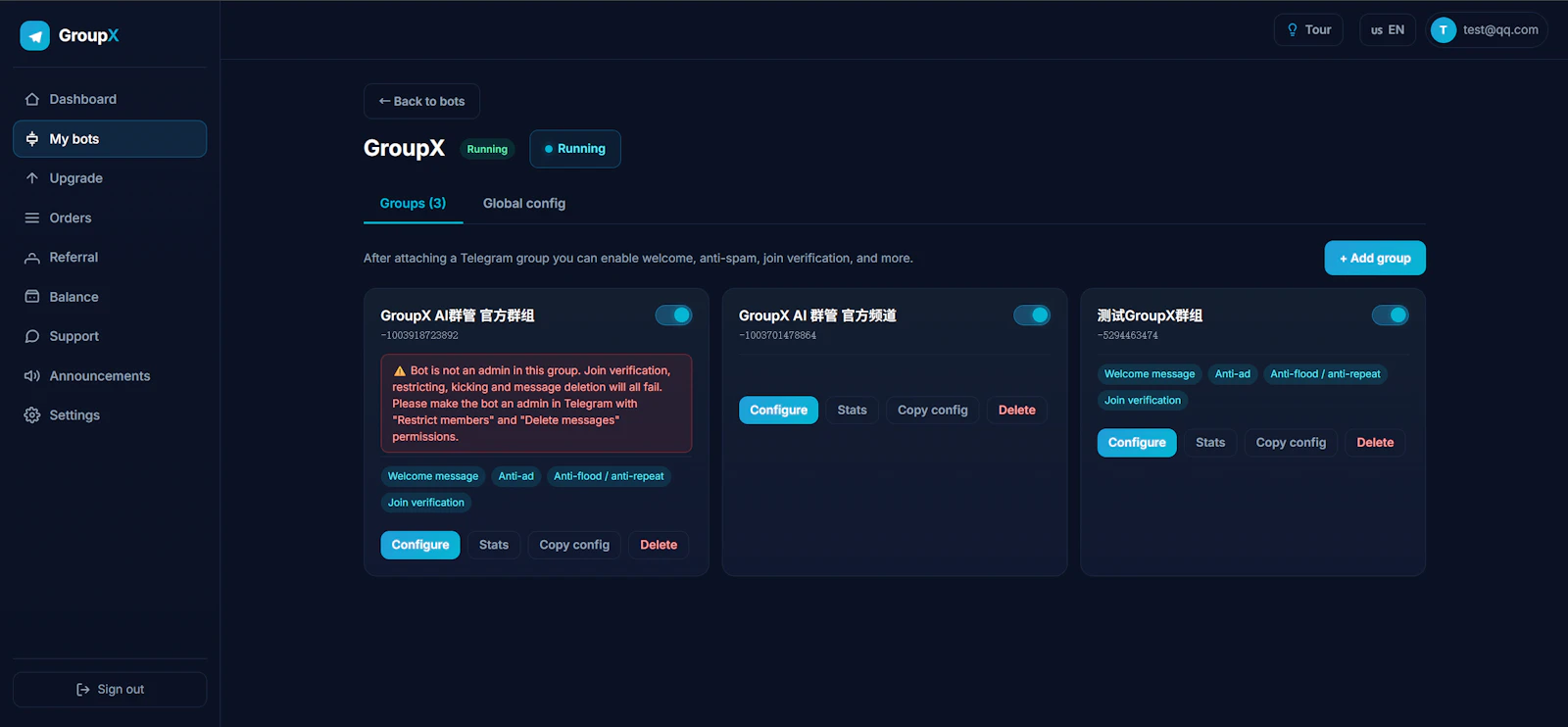Copy config of GroupX AI 群管 官方频道
This screenshot has height=727, width=1568.
tap(933, 411)
